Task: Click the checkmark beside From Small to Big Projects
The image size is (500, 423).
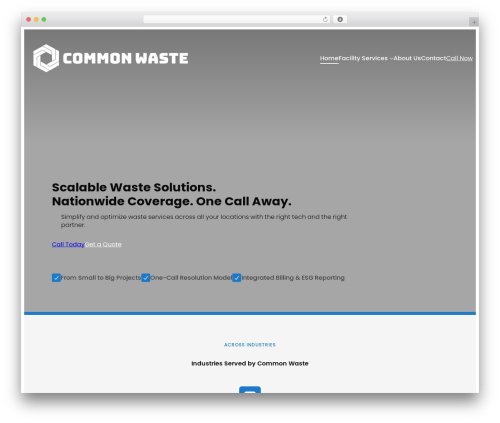Action: tap(56, 278)
